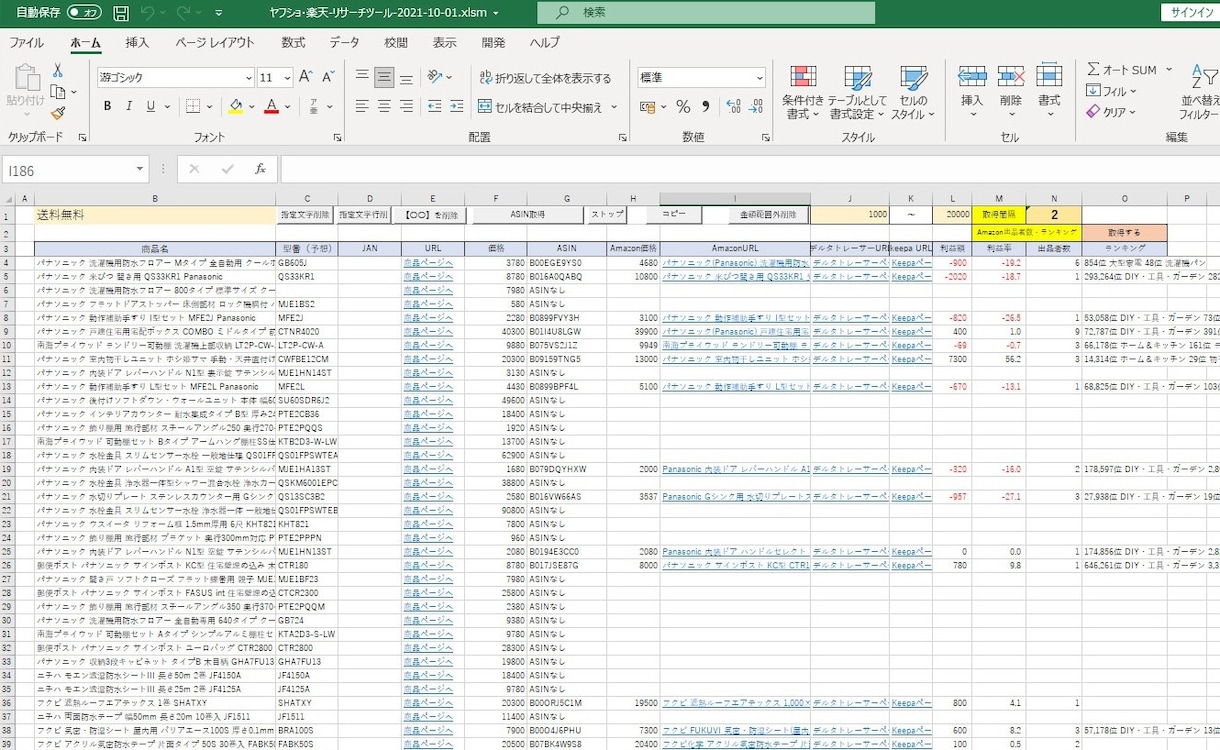Open the font size dropdown showing 11
Screen dimensions: 1220x750
click(286, 78)
